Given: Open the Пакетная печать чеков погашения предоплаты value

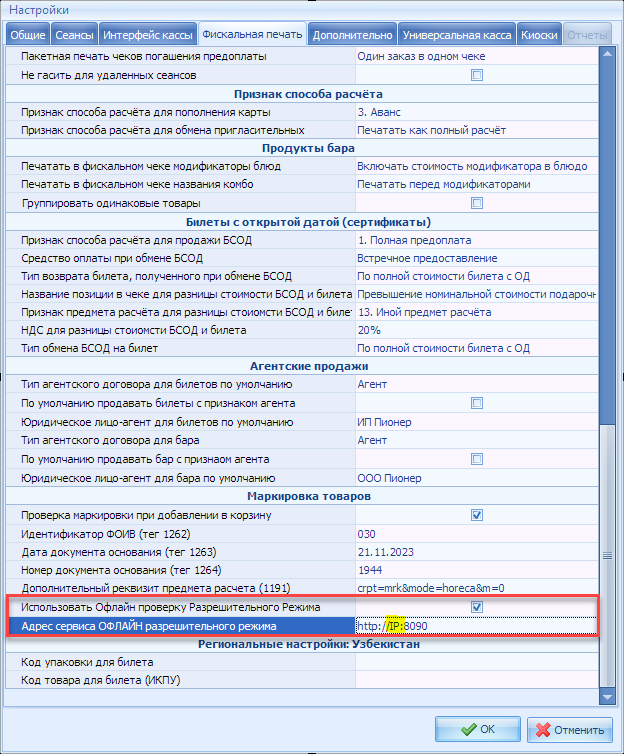Looking at the screenshot, I should click(x=476, y=56).
